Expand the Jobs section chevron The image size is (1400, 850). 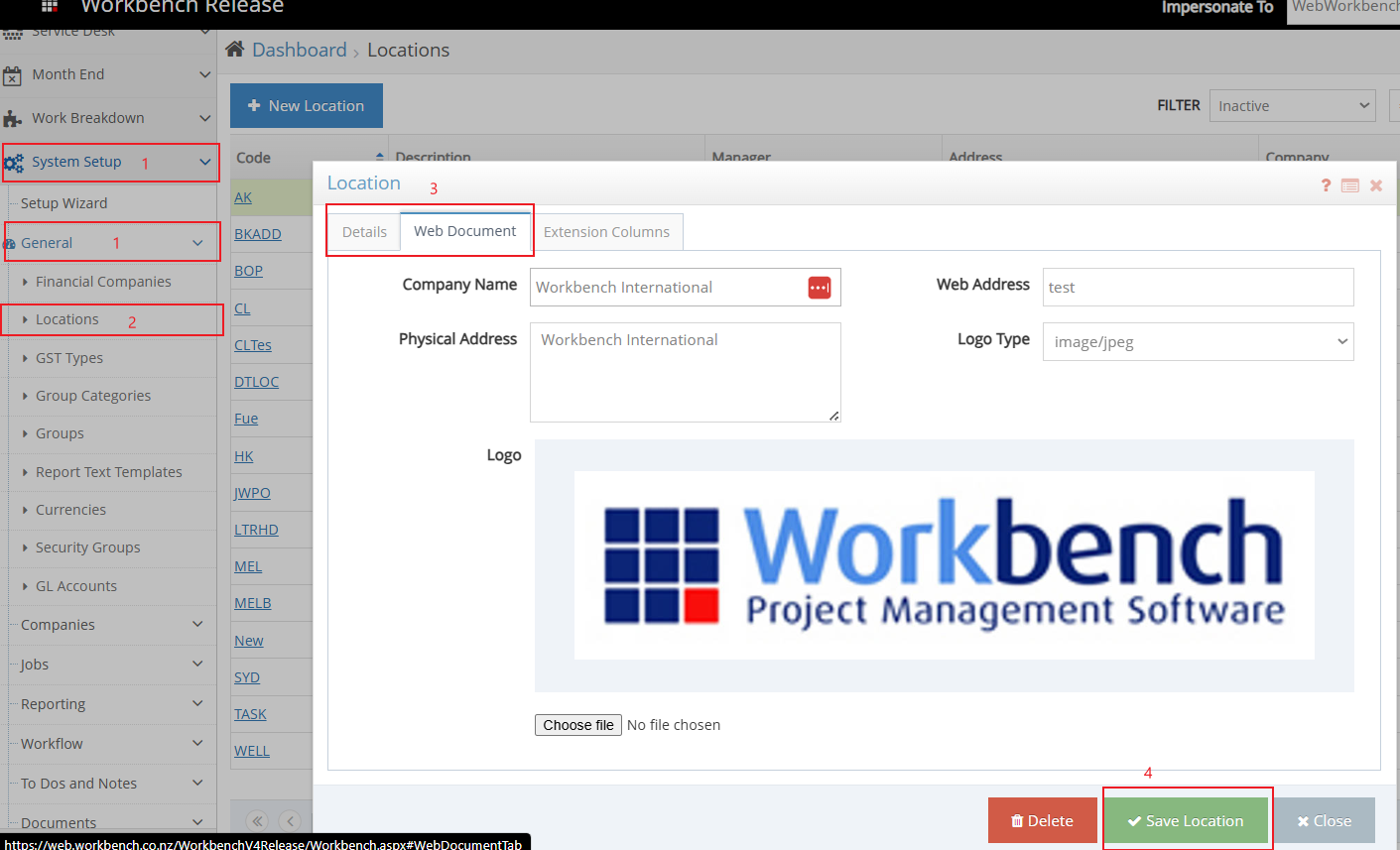point(197,664)
